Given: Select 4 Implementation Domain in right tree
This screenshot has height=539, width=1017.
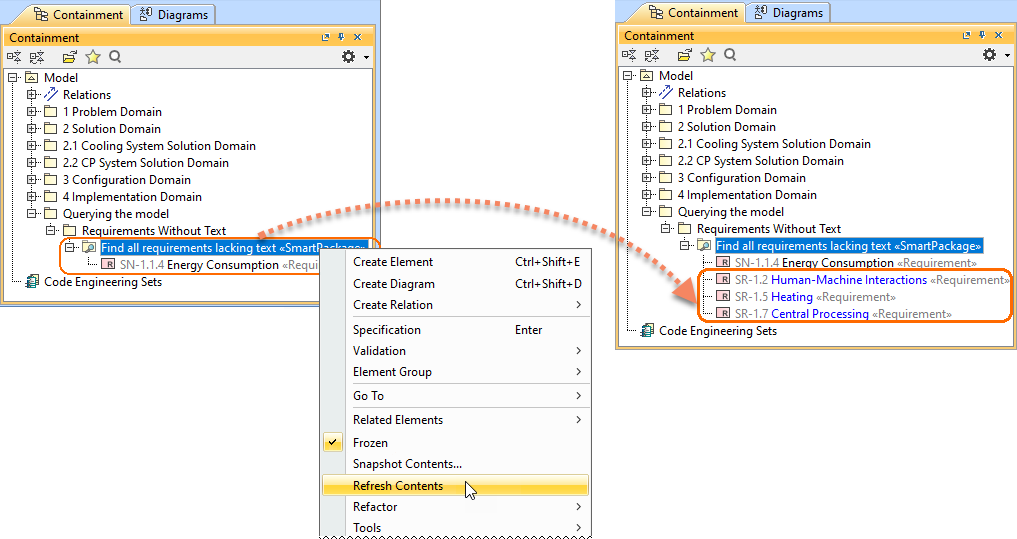Looking at the screenshot, I should coord(746,195).
